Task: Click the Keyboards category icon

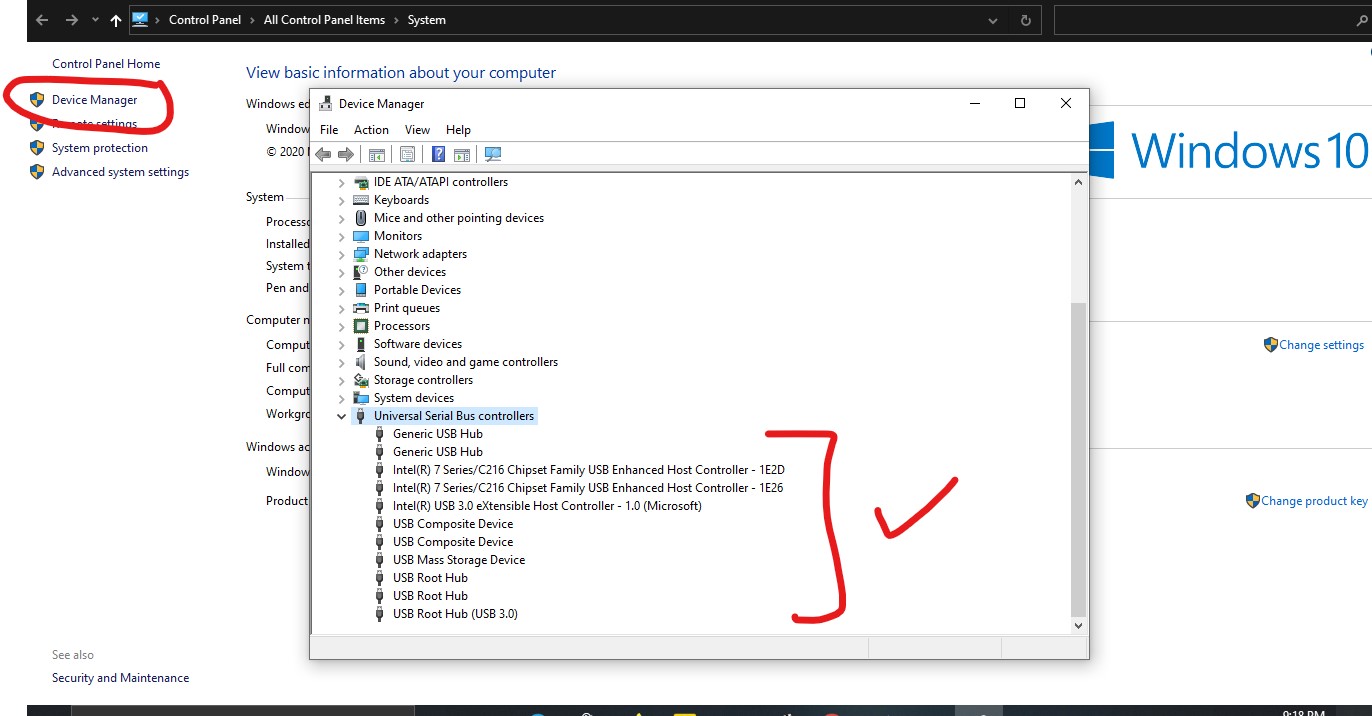Action: tap(361, 200)
